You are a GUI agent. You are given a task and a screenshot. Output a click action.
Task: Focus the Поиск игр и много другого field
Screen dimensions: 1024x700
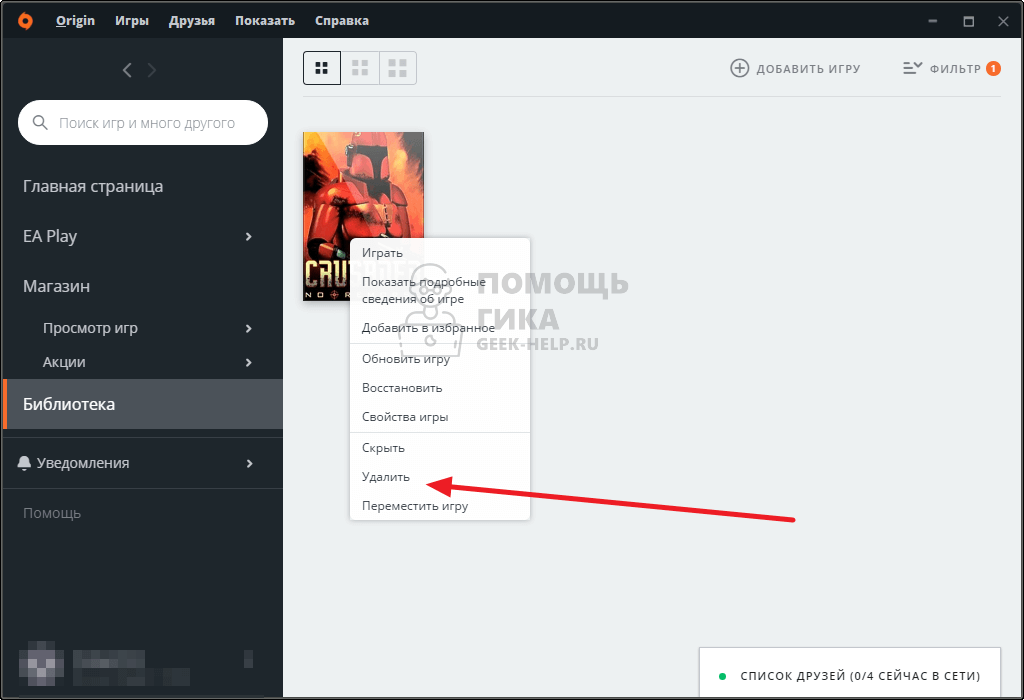[143, 122]
